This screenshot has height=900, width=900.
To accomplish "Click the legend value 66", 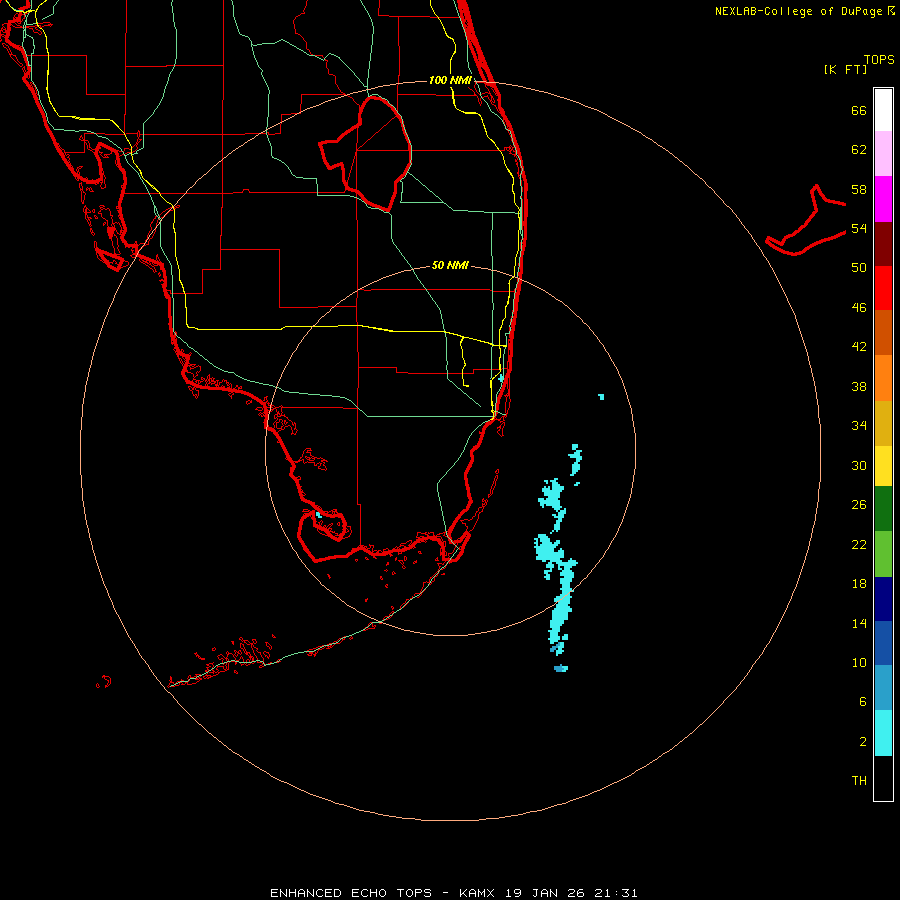I will 859,110.
